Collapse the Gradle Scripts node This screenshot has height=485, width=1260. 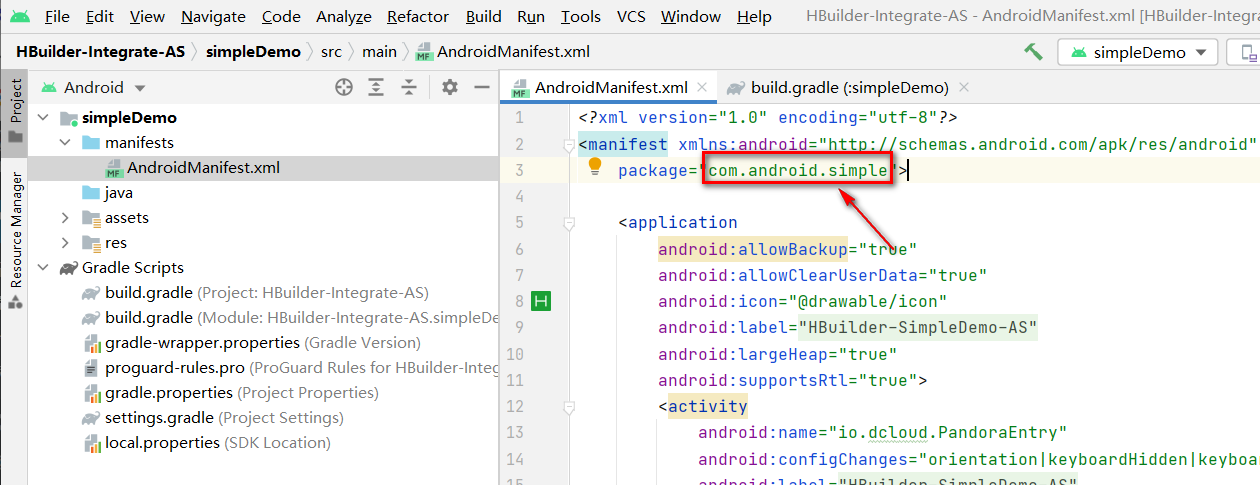(x=43, y=268)
